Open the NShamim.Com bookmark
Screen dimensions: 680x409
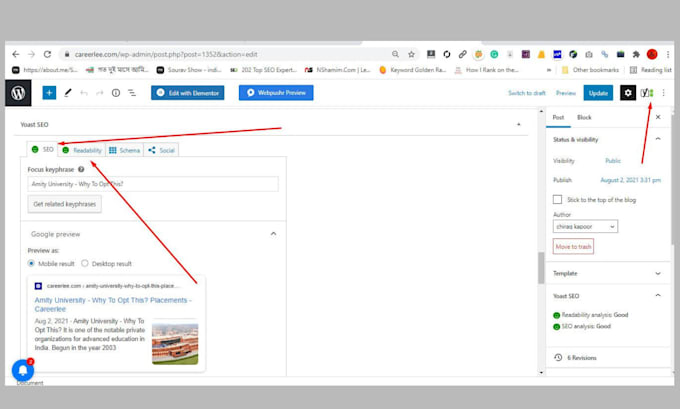tap(338, 70)
